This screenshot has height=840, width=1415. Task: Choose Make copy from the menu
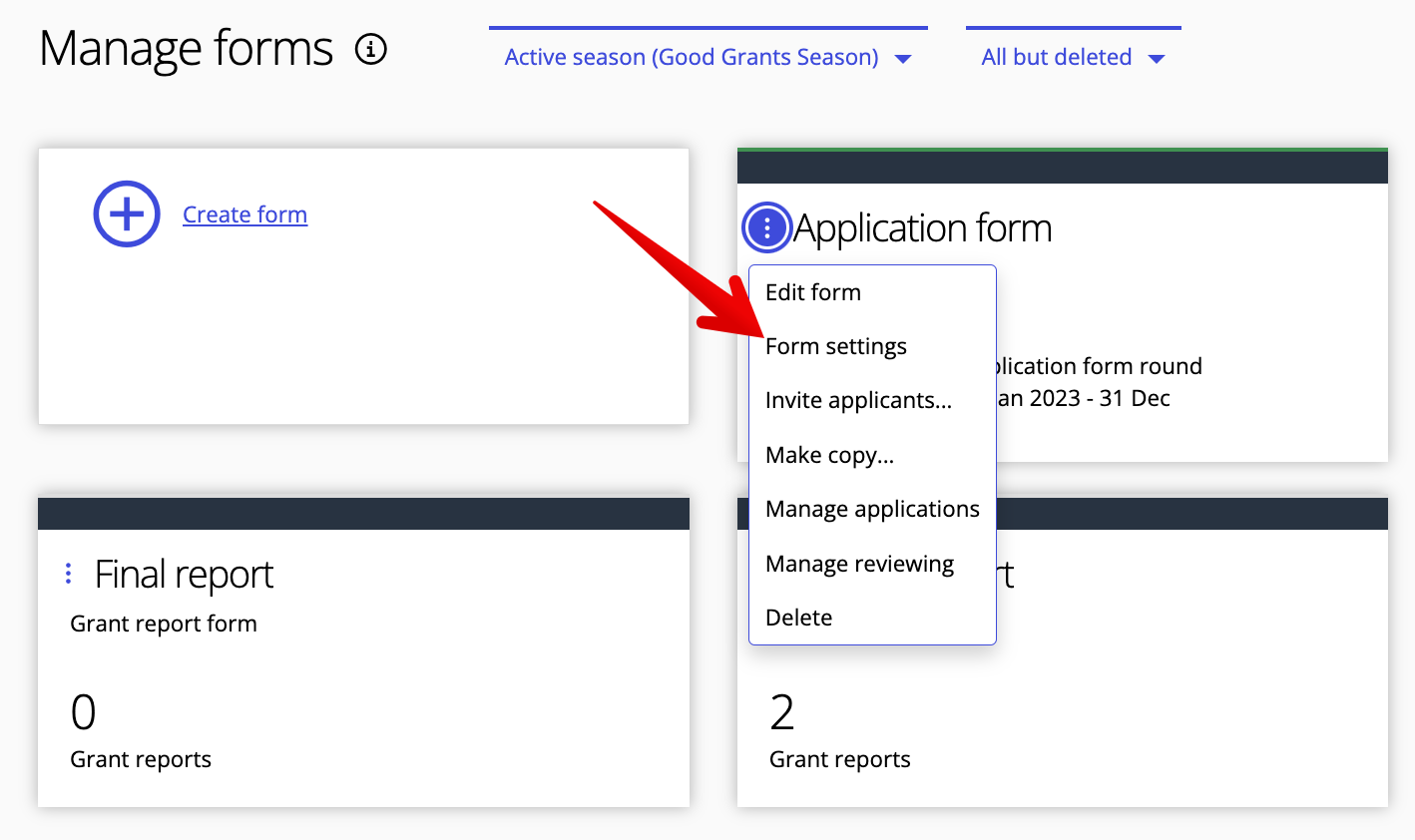tap(829, 455)
